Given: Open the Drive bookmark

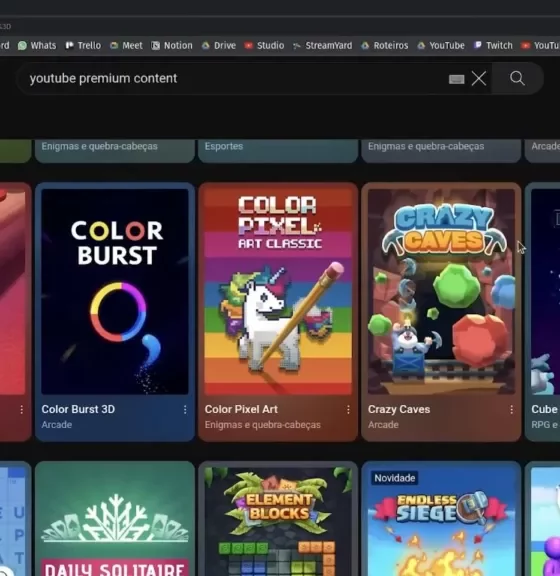Looking at the screenshot, I should [x=219, y=46].
